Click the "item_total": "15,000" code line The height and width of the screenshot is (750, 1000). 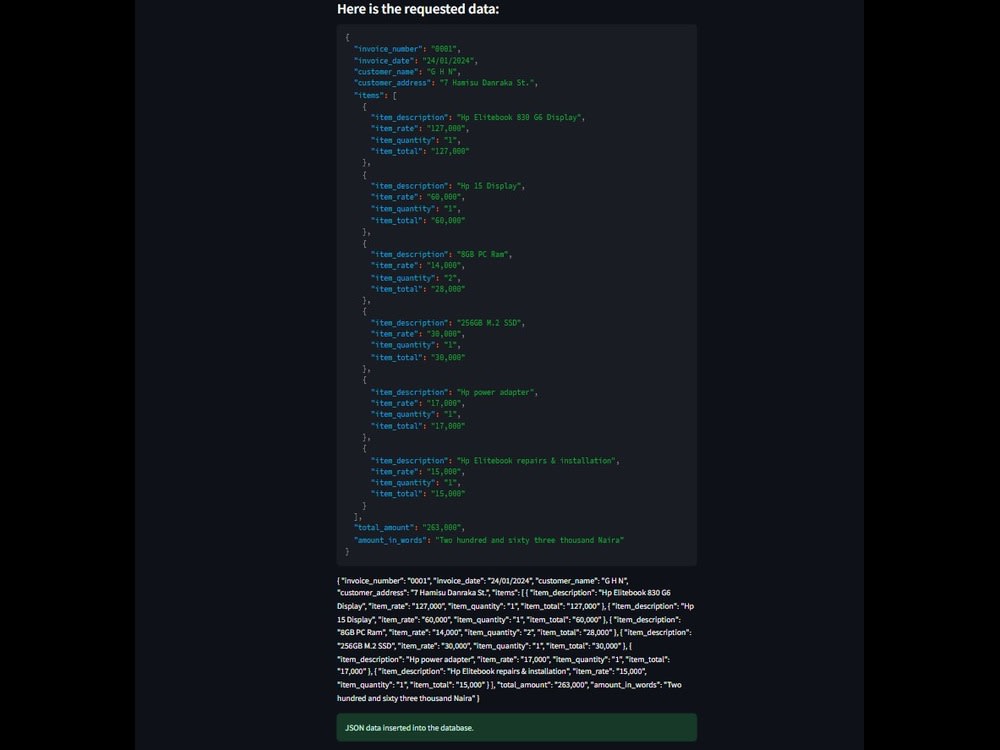coord(418,494)
